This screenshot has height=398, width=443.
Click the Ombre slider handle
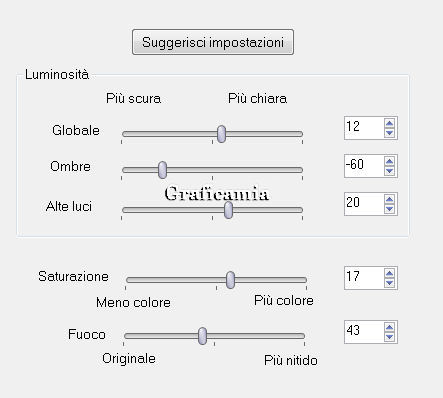[162, 170]
